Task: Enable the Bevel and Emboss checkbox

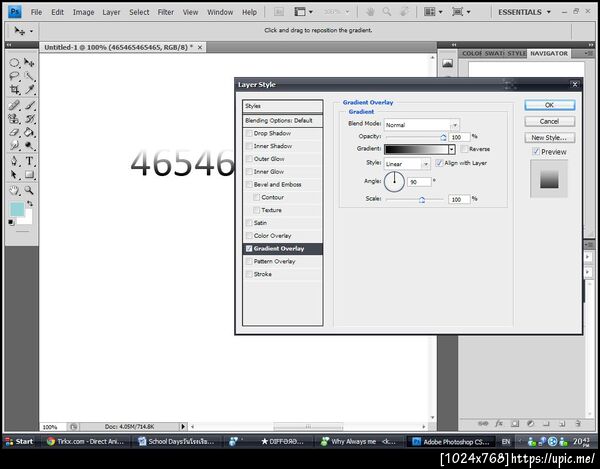Action: (249, 184)
